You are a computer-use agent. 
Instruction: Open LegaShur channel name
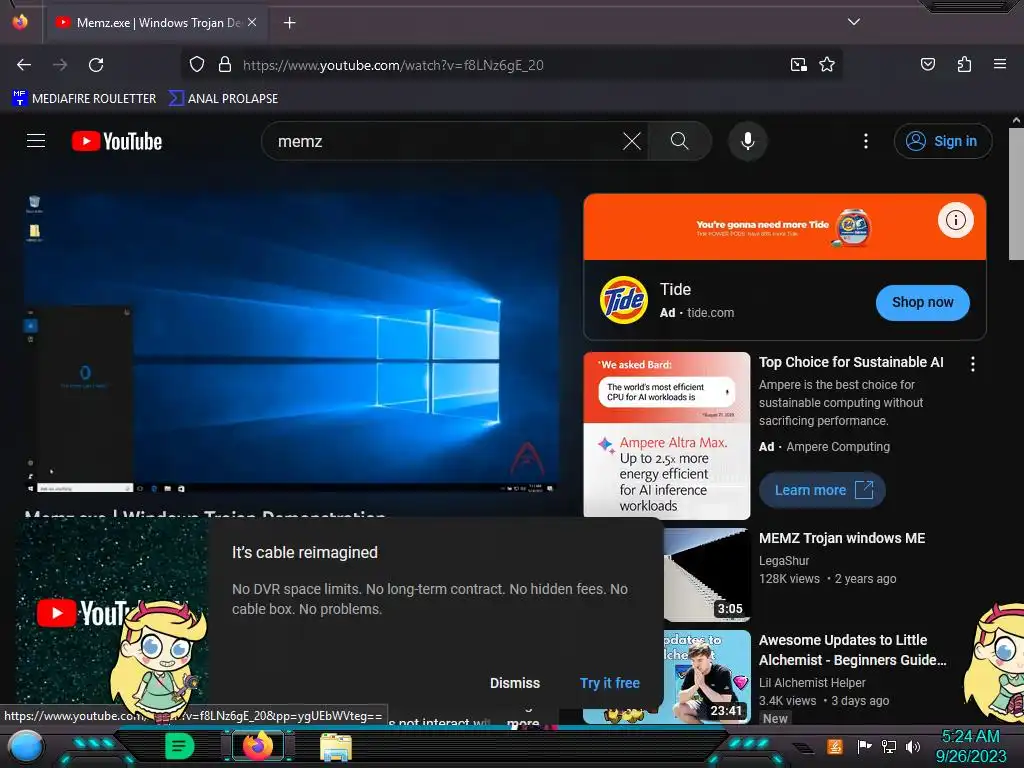pos(784,560)
